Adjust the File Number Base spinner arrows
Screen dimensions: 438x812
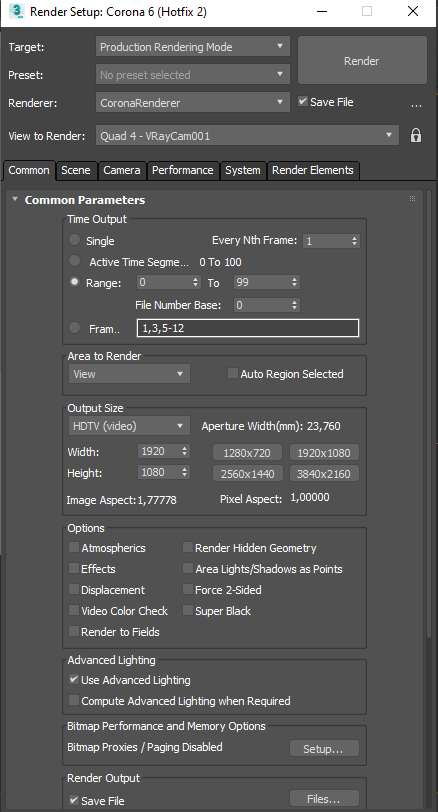[295, 305]
